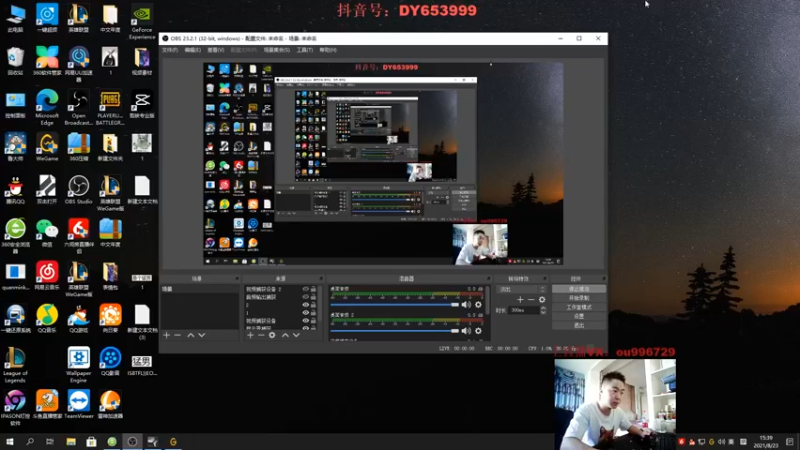Open the TeamViewer desktop icon
The image size is (800, 450).
coord(79,404)
